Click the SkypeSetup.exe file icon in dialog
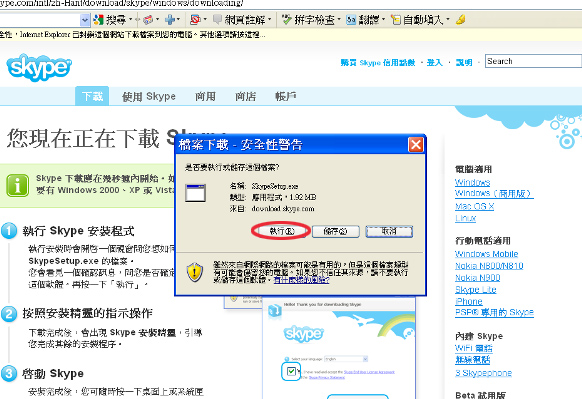This screenshot has height=399, width=582. (x=195, y=193)
